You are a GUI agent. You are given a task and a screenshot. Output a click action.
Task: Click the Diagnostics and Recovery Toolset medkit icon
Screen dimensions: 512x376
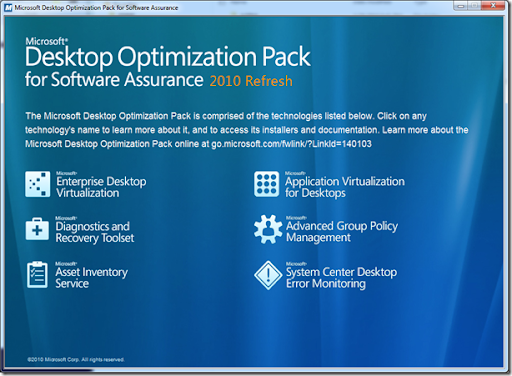click(37, 229)
